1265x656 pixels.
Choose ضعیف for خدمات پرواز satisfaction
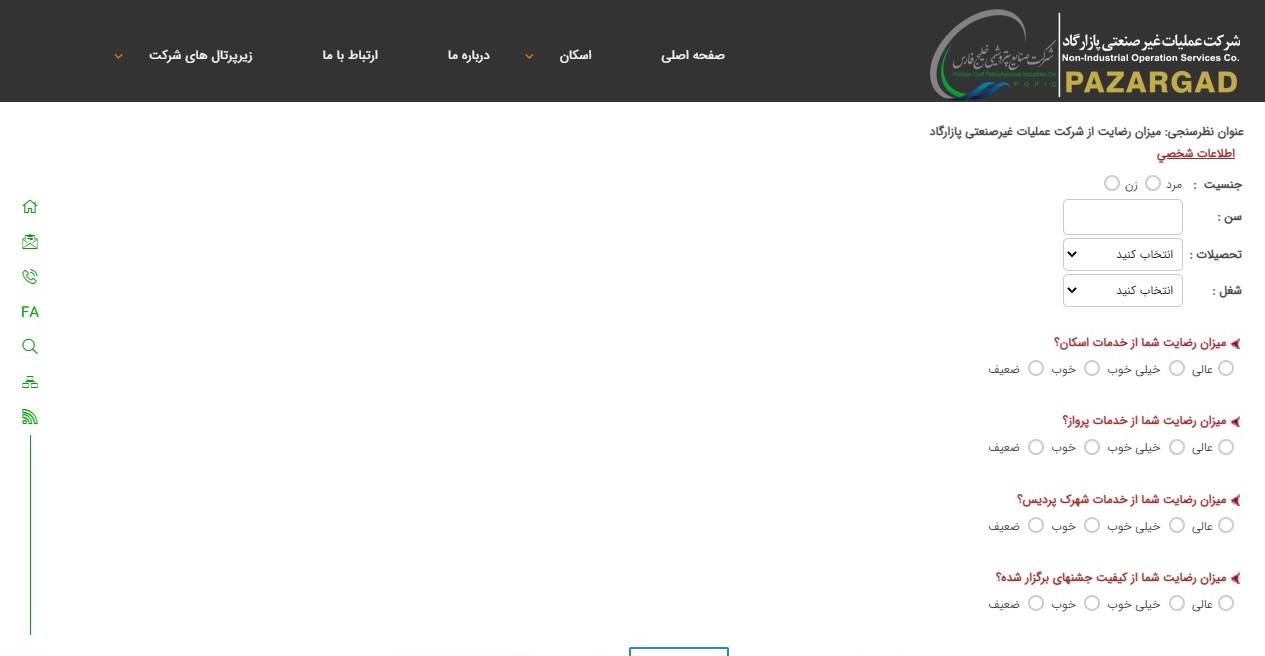tap(1036, 447)
